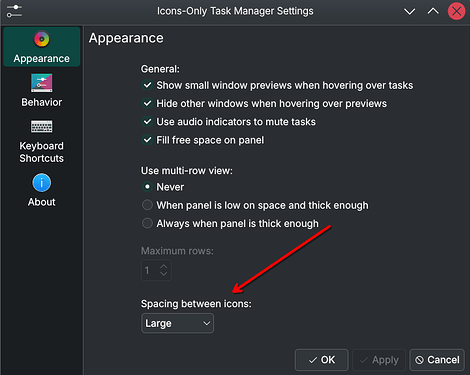Click the downward chevron in title bar
470x375 pixels.
(409, 12)
